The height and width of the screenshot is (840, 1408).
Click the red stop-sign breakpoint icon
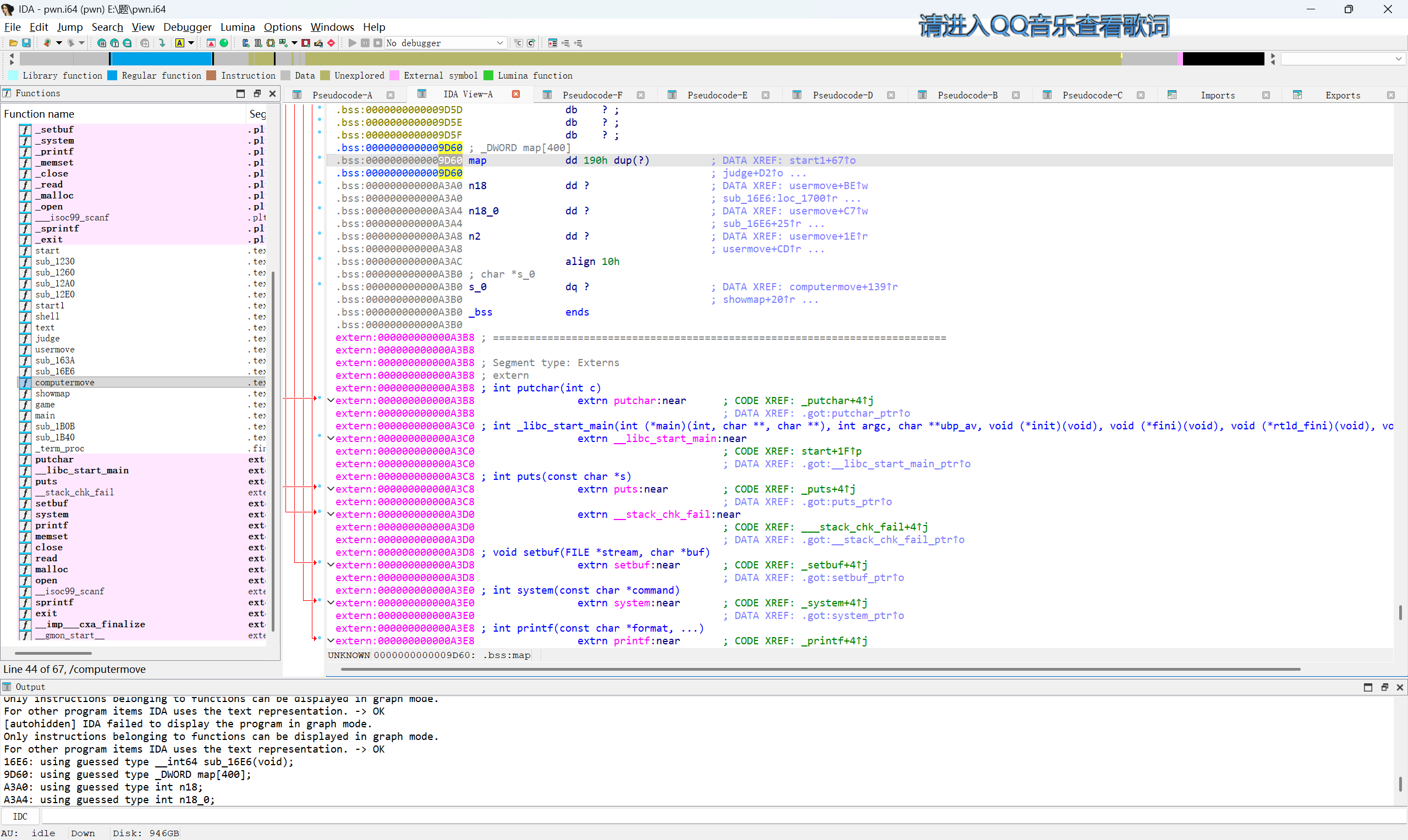coord(331,43)
